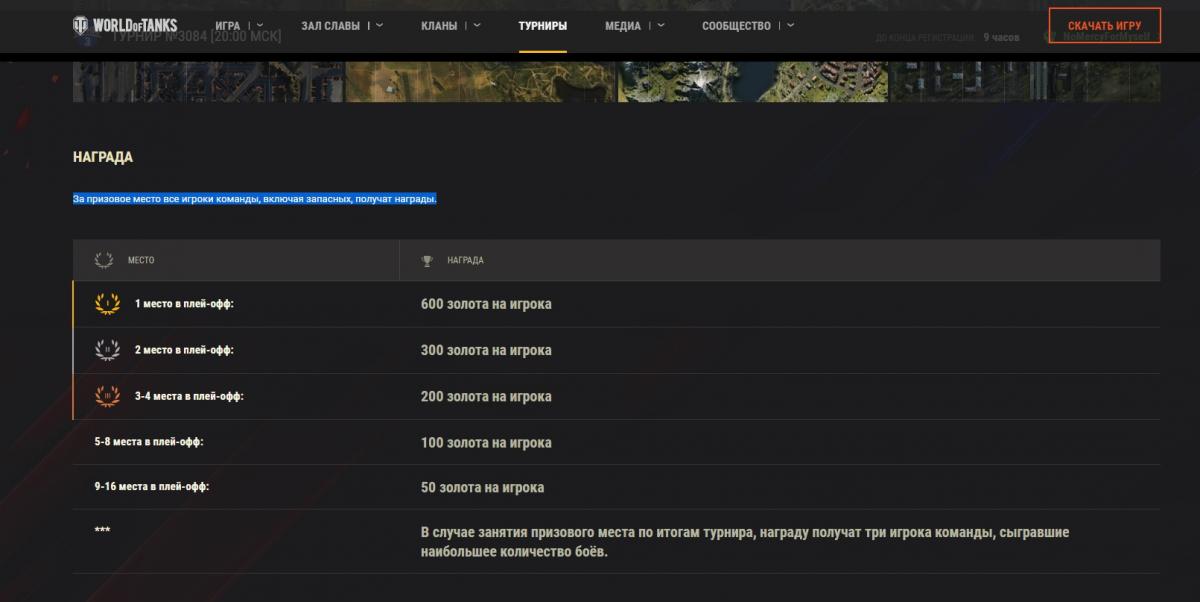Click the World of Tanks logo
The image size is (1200, 602).
point(125,25)
